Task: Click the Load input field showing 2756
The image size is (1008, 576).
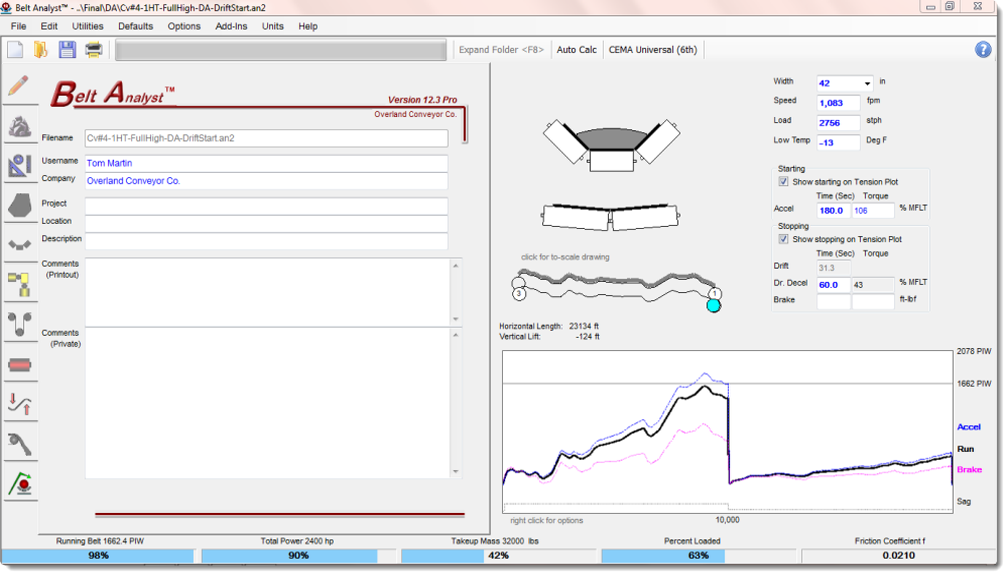Action: pos(838,123)
